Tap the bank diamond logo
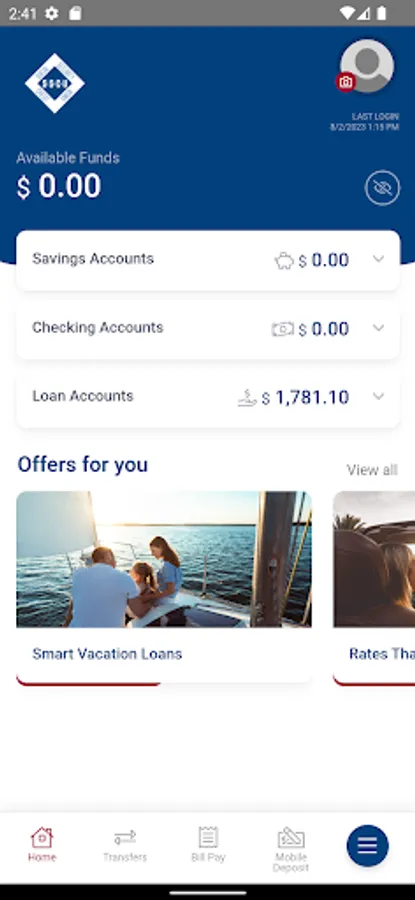415x900 pixels. click(55, 83)
